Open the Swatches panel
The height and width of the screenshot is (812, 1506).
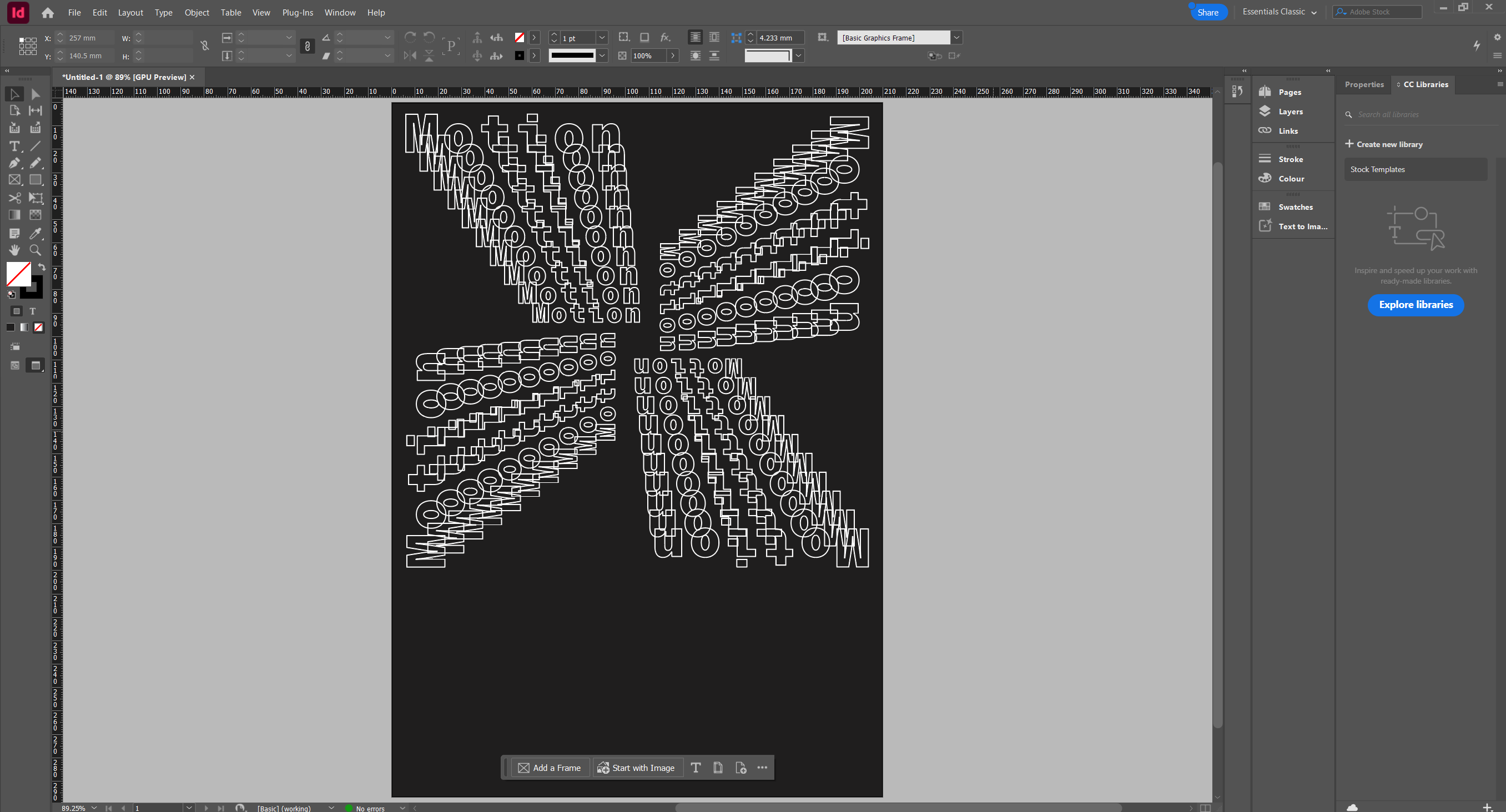click(1295, 207)
